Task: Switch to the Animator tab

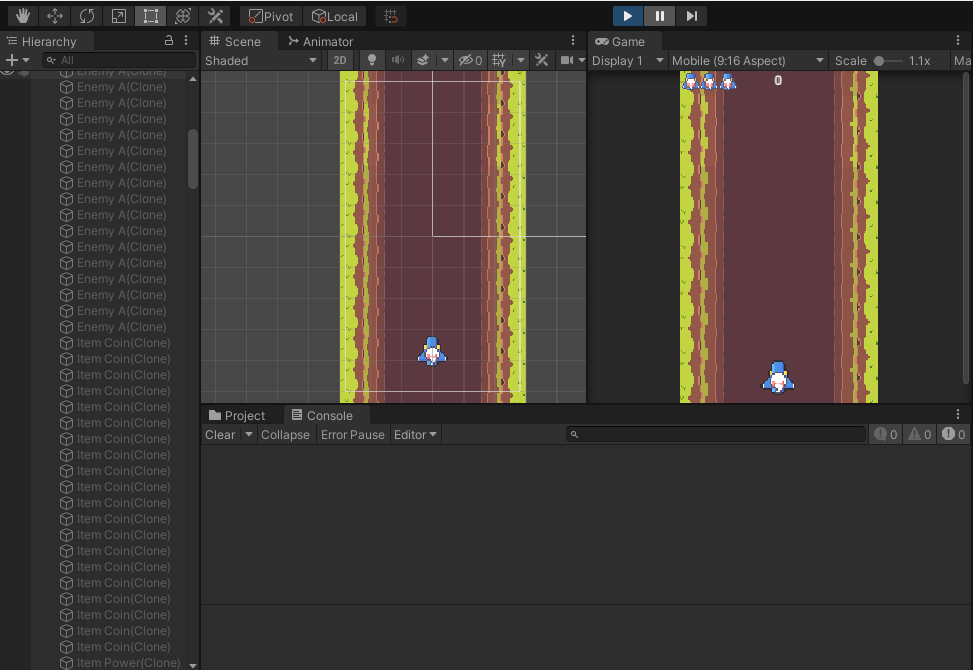Action: tap(320, 41)
